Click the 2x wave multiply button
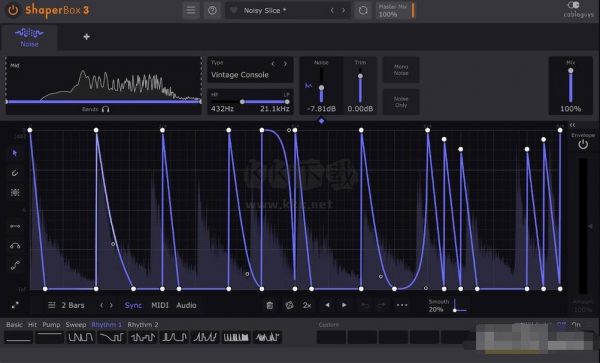600x363 pixels. [x=307, y=305]
